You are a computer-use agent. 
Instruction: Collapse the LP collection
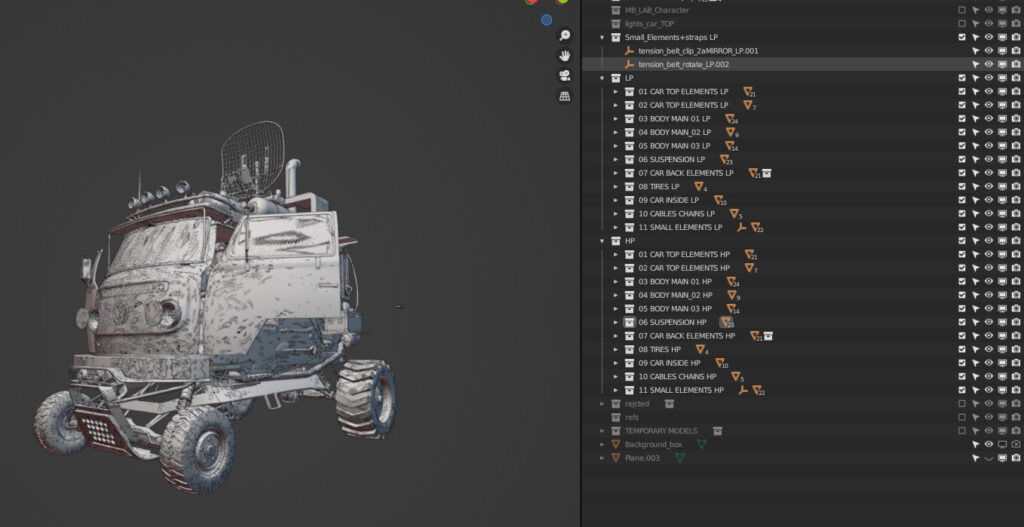(602, 78)
